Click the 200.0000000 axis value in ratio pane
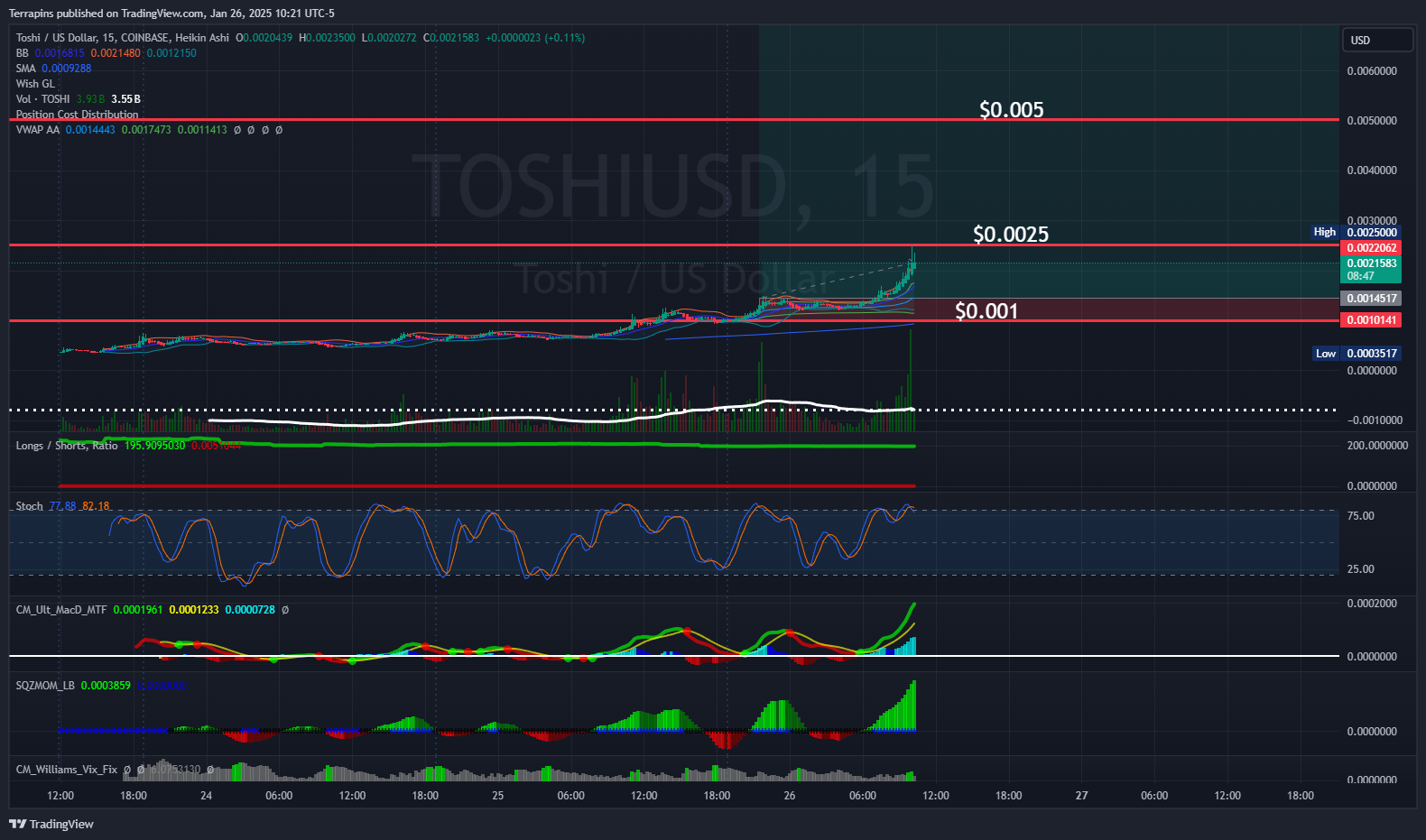Viewport: 1426px width, 840px height. click(1377, 446)
